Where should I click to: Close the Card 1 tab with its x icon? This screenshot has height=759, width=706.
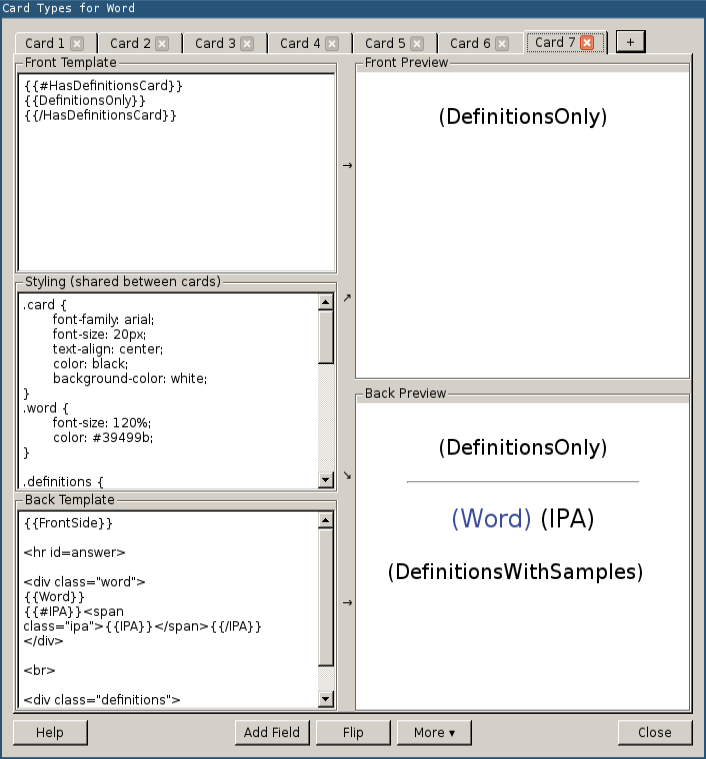coord(77,44)
